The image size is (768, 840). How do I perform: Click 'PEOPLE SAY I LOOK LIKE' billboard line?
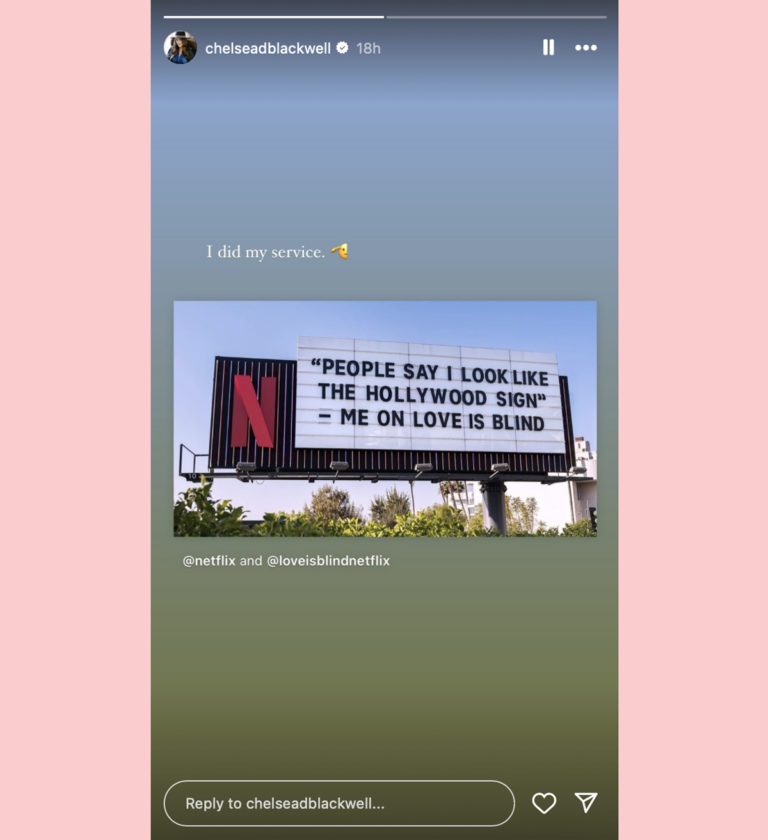click(430, 372)
